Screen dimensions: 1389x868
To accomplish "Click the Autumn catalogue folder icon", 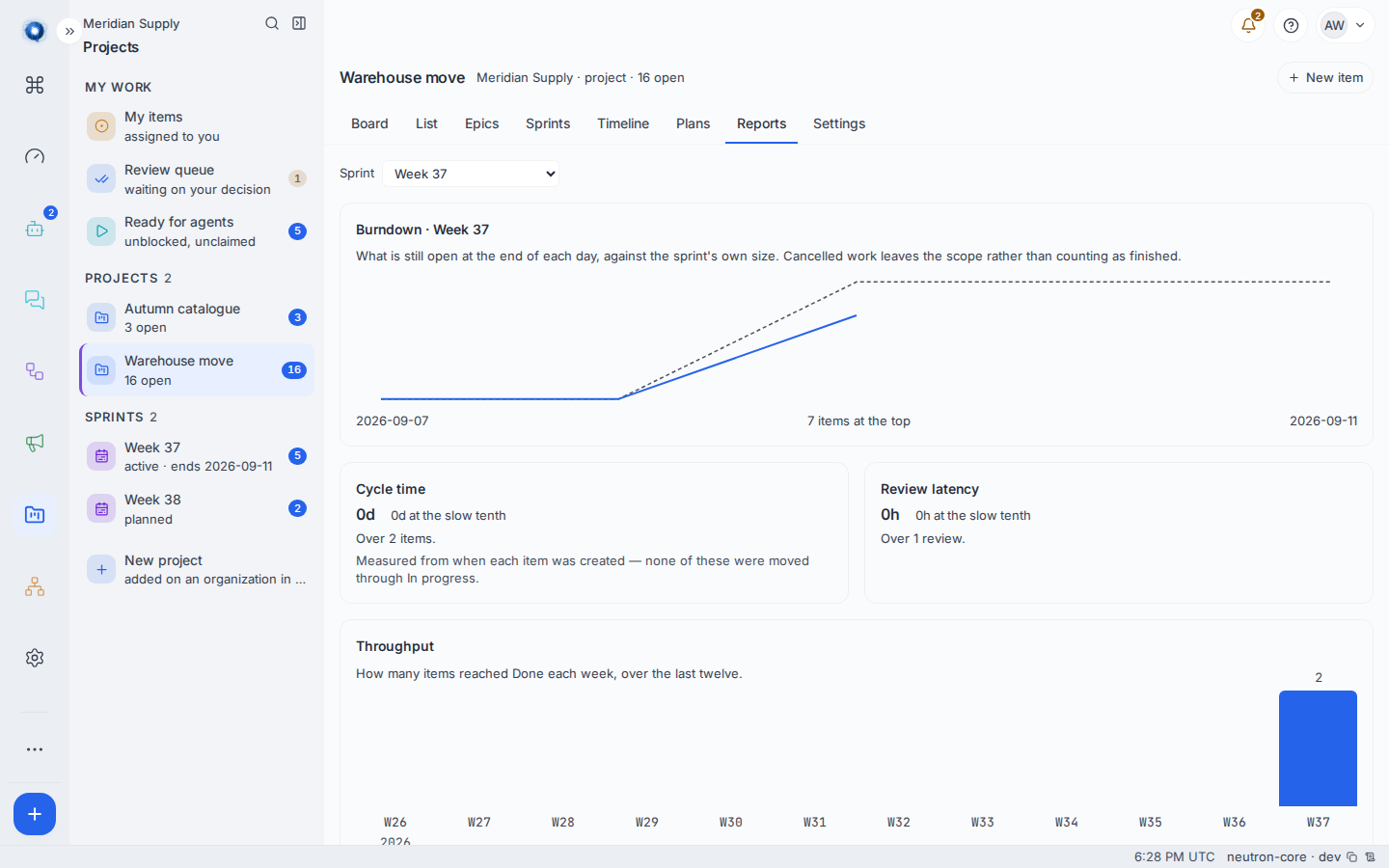I will click(101, 317).
